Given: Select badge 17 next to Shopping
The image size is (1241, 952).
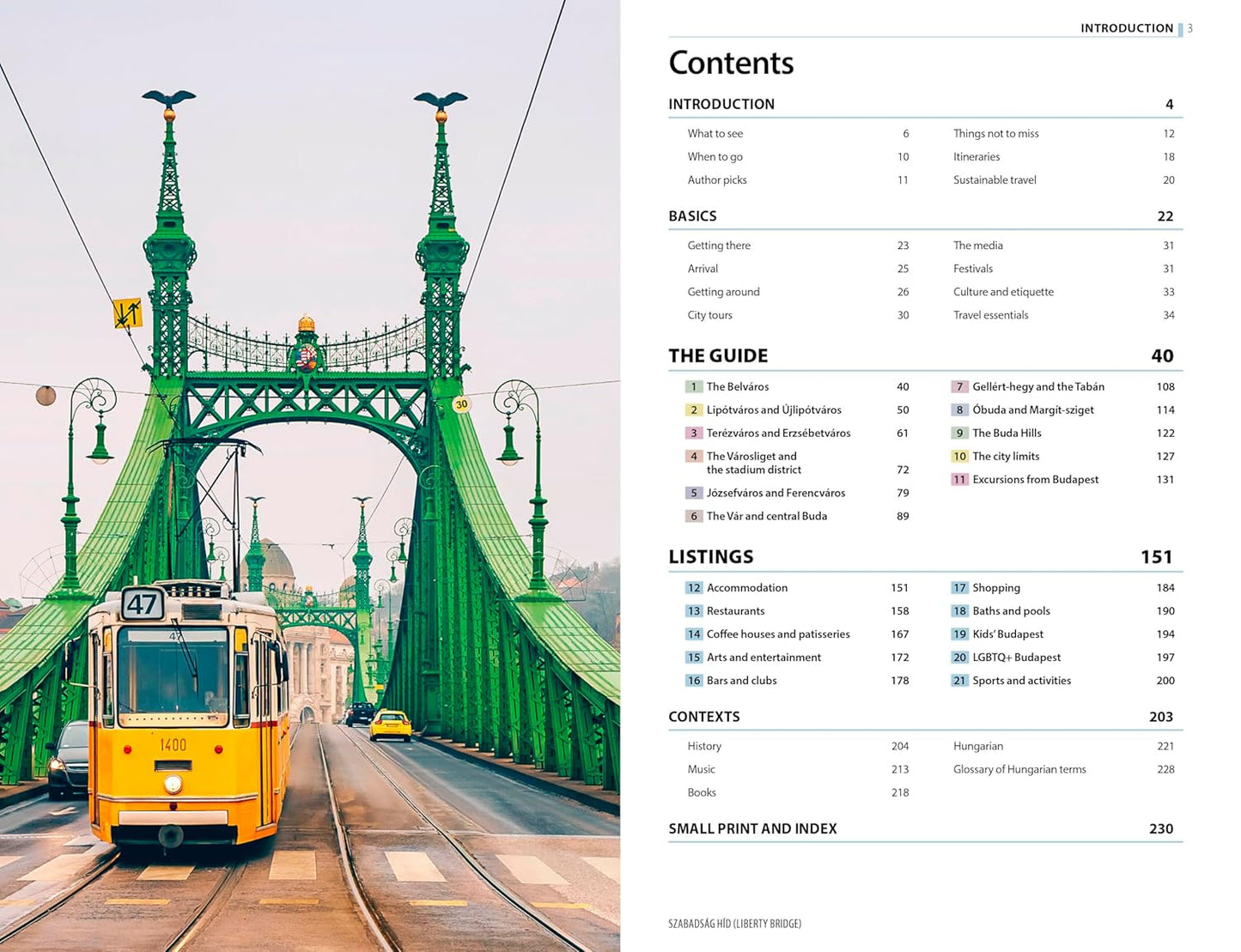Looking at the screenshot, I should pyautogui.click(x=958, y=587).
